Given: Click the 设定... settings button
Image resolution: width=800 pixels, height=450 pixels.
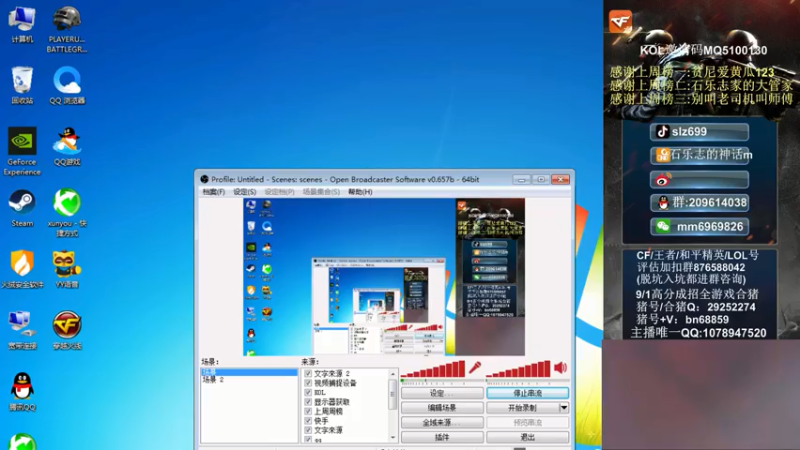Looking at the screenshot, I should tap(442, 393).
